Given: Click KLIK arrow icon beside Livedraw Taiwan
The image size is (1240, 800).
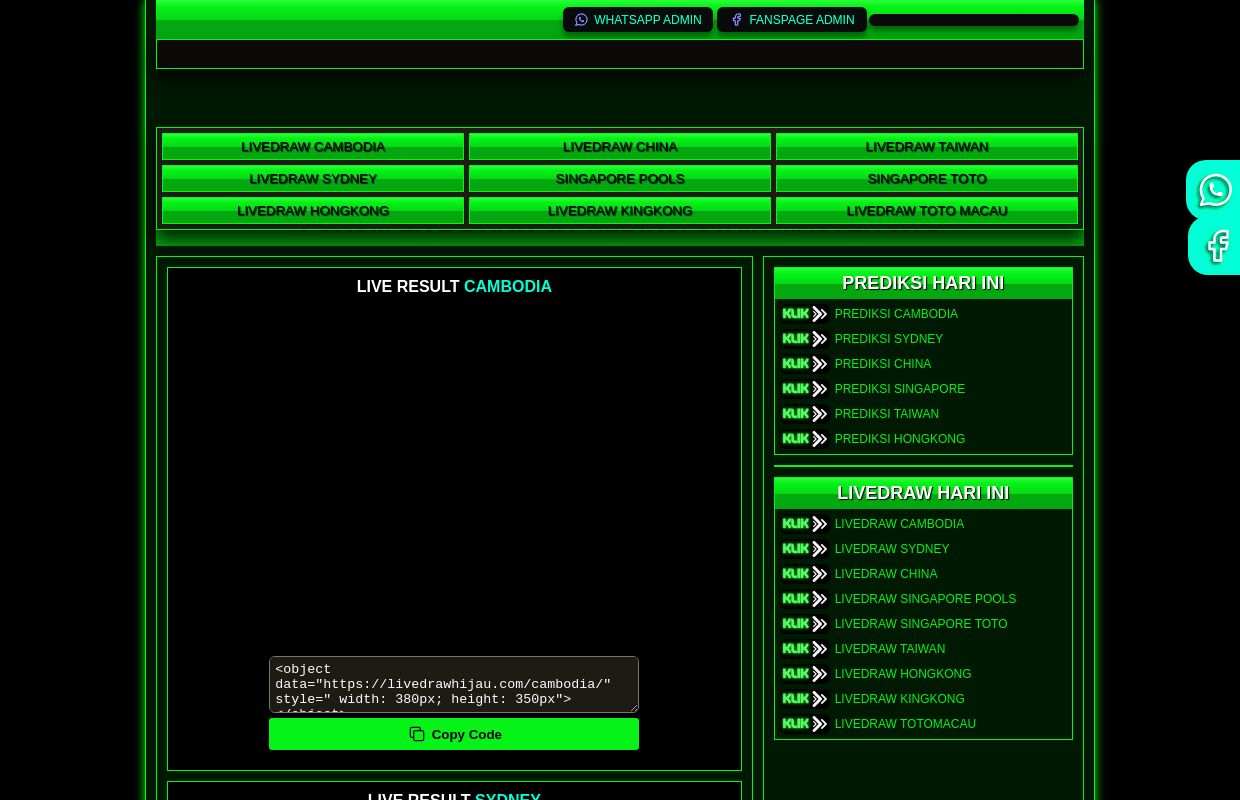Looking at the screenshot, I should pyautogui.click(x=805, y=649).
